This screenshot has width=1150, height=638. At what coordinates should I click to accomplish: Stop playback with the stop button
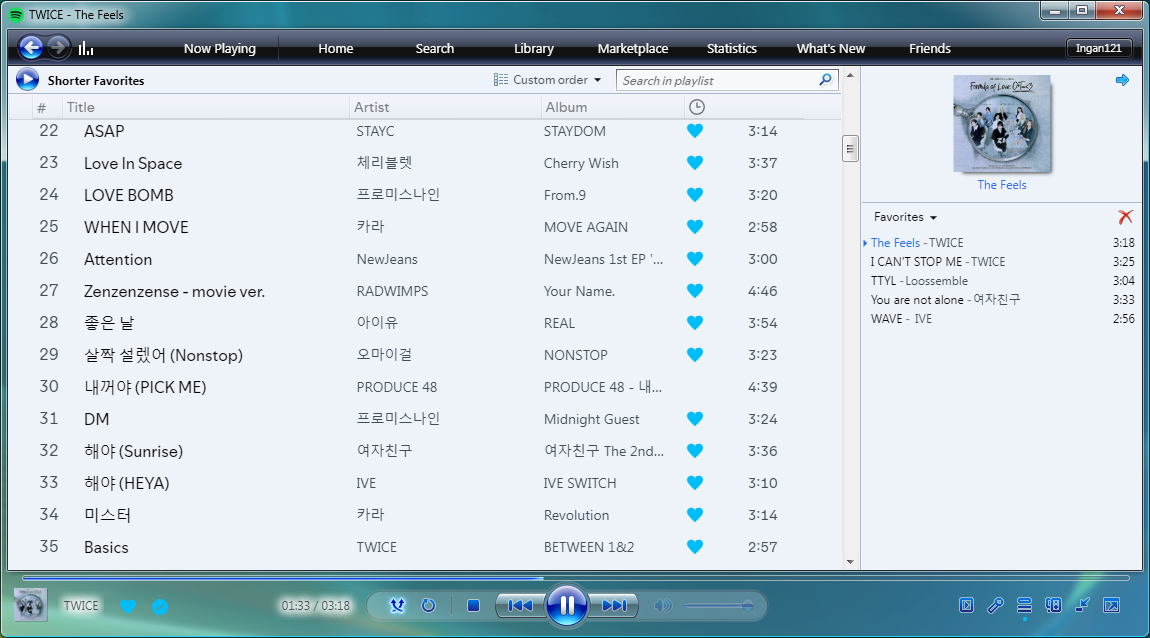(473, 606)
